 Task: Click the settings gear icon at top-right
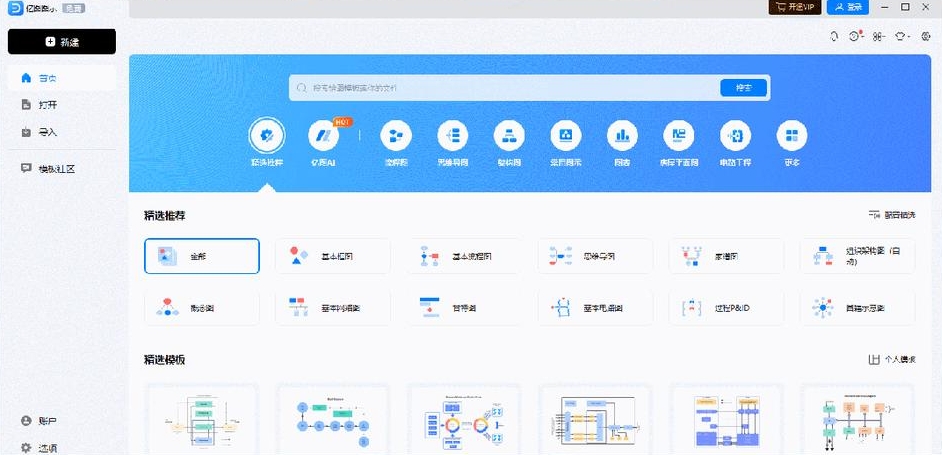click(x=925, y=37)
